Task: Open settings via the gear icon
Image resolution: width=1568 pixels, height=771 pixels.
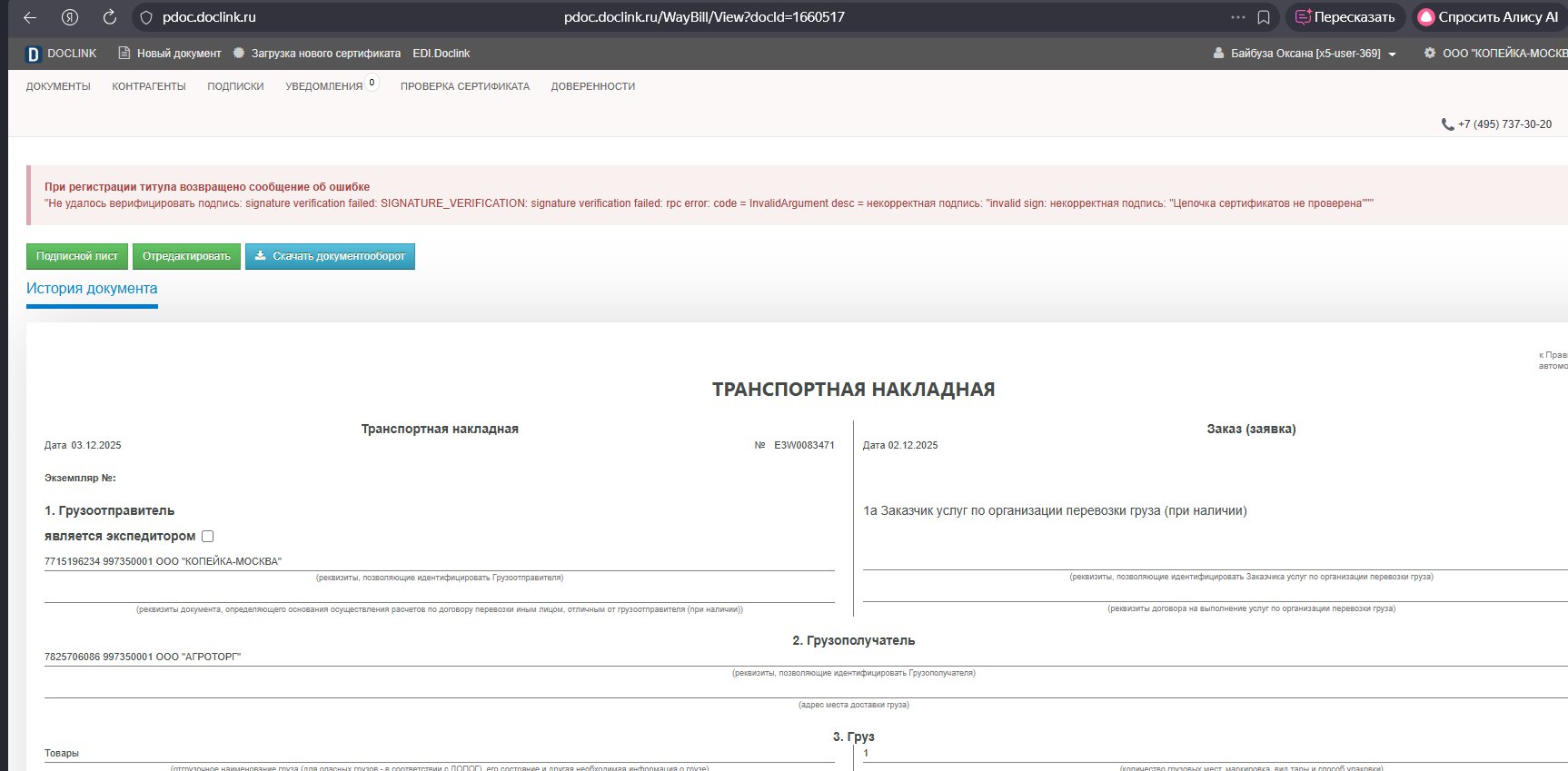Action: (x=1430, y=54)
